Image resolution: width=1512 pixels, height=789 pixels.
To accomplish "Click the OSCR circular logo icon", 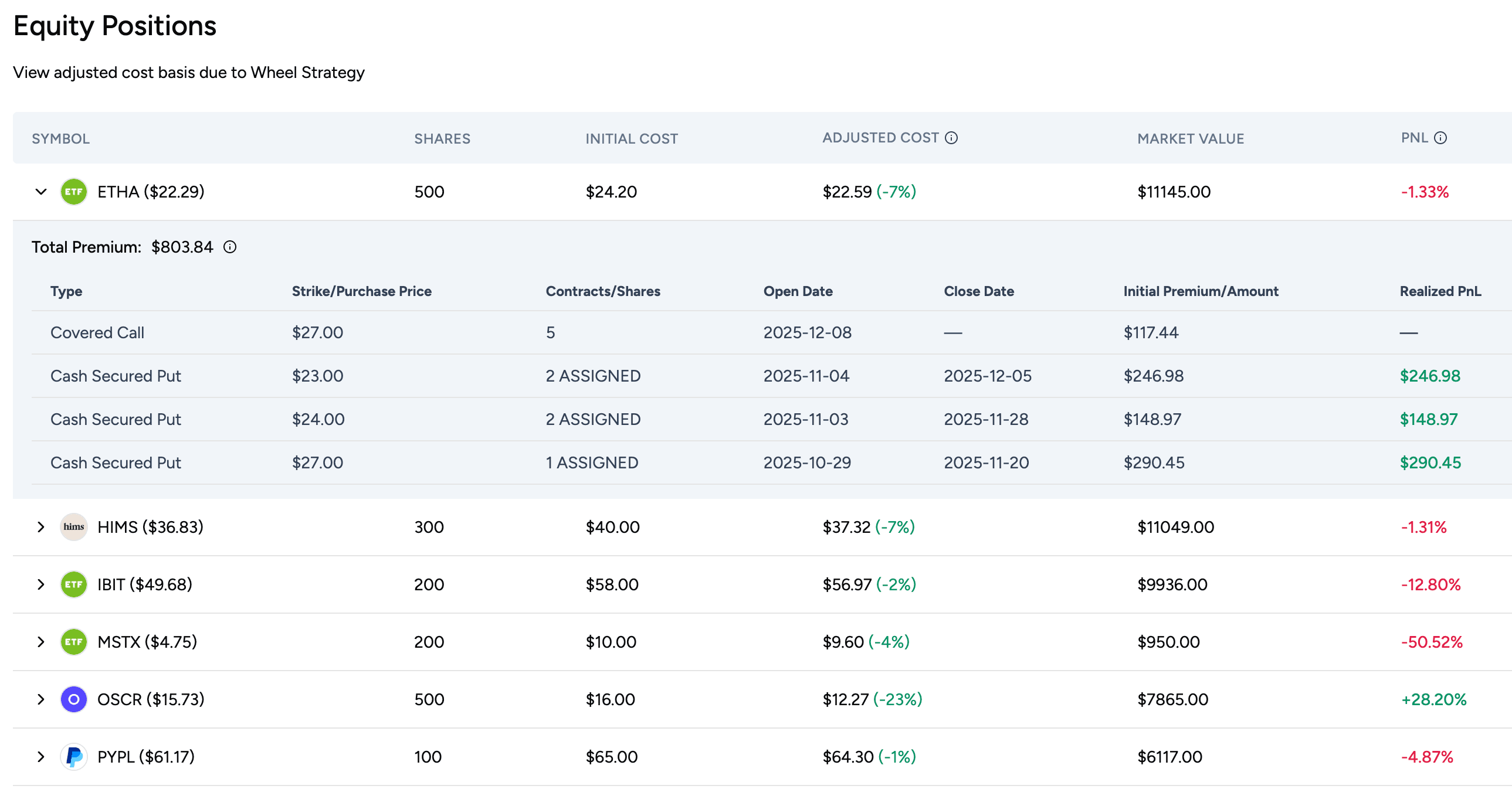I will pos(73,699).
